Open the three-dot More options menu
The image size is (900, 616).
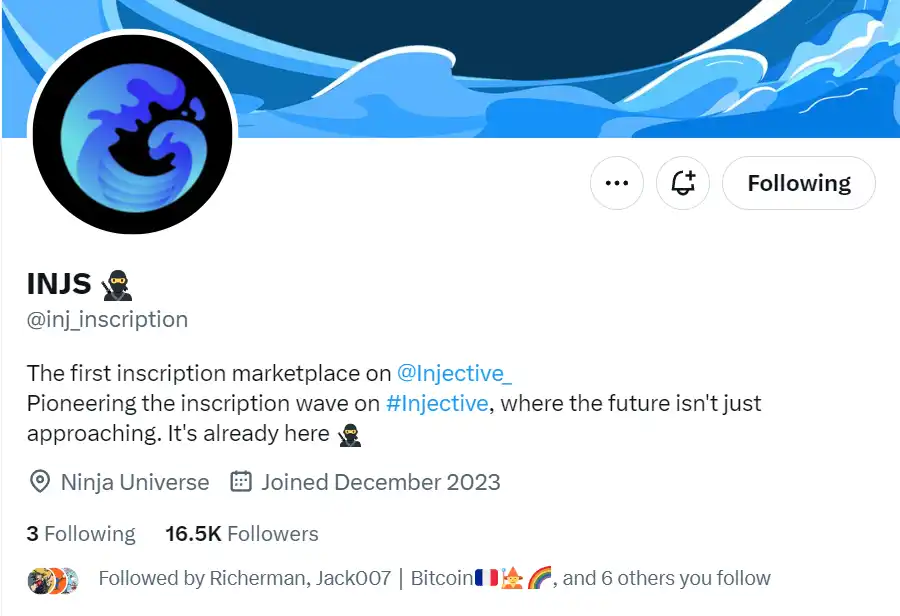click(617, 183)
